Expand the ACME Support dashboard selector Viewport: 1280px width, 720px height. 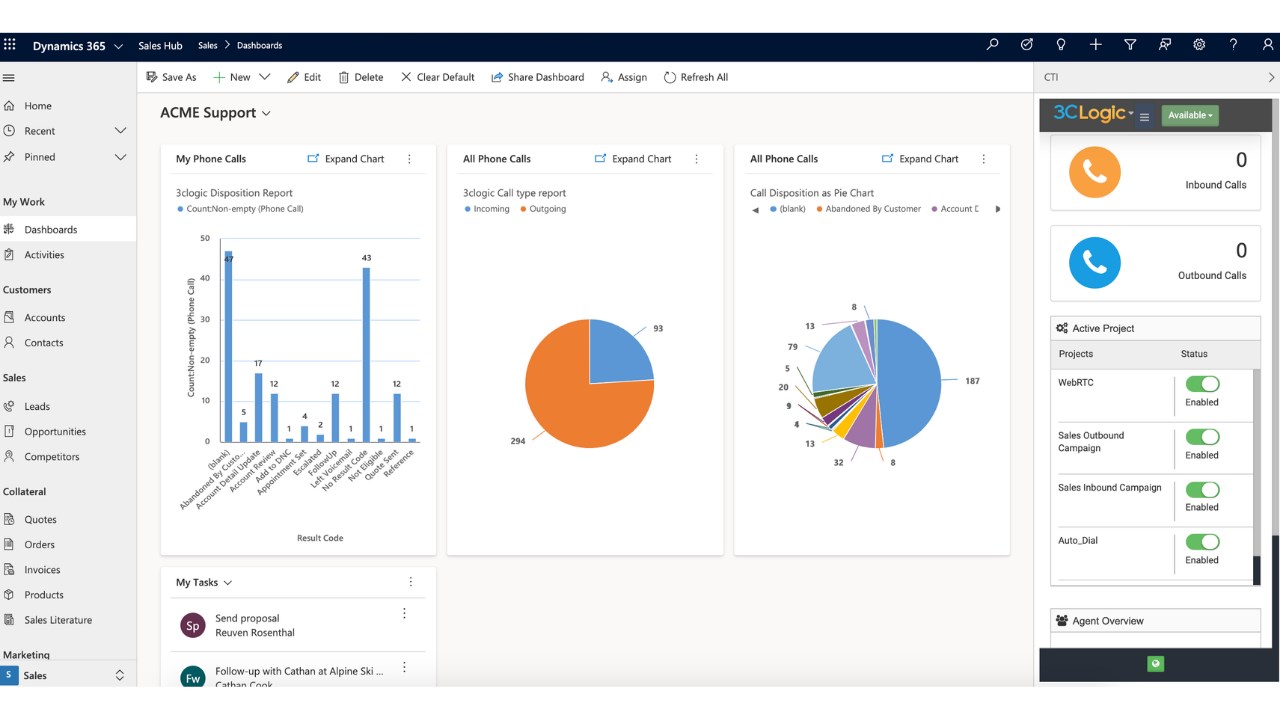[x=216, y=113]
